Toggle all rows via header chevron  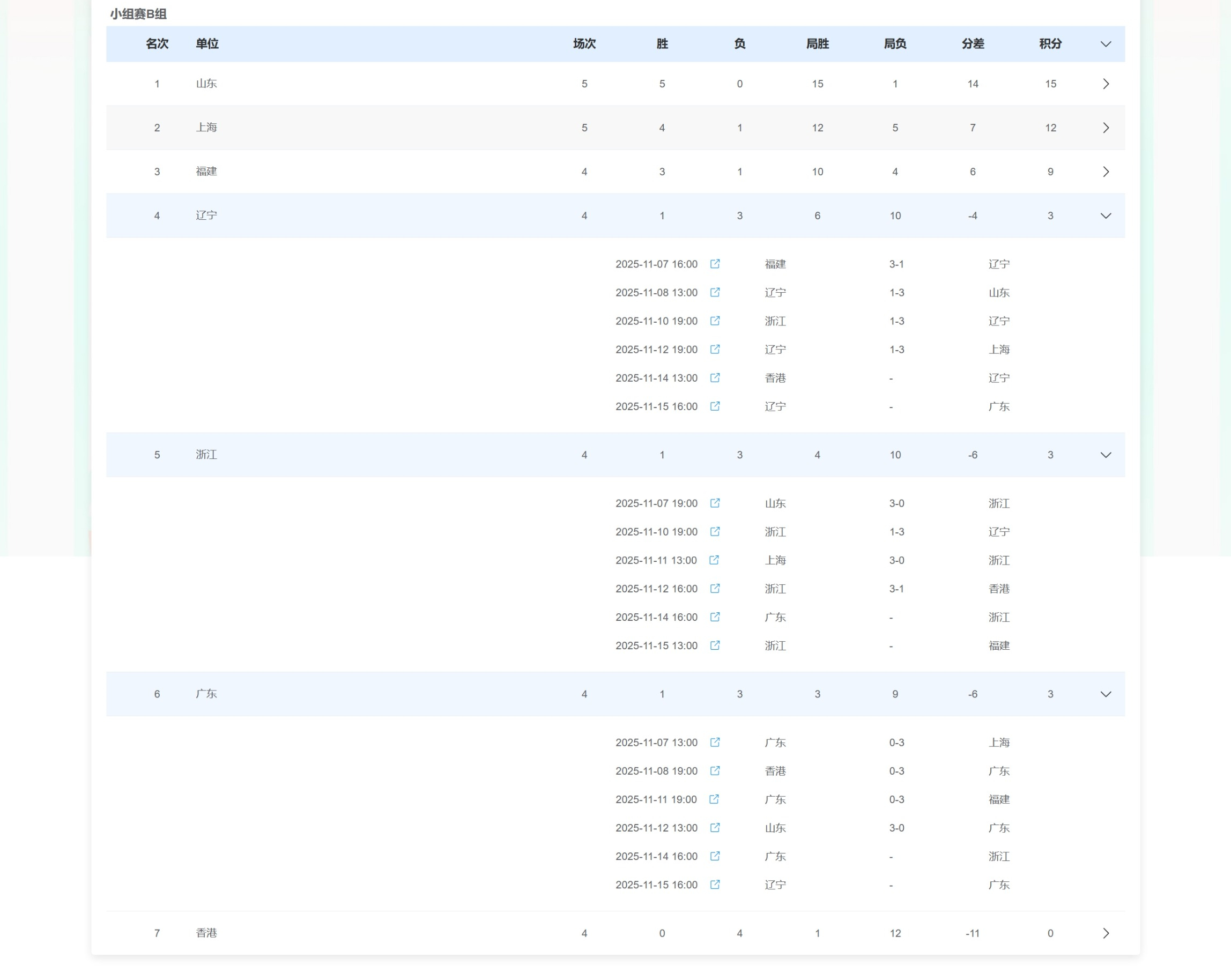tap(1106, 44)
